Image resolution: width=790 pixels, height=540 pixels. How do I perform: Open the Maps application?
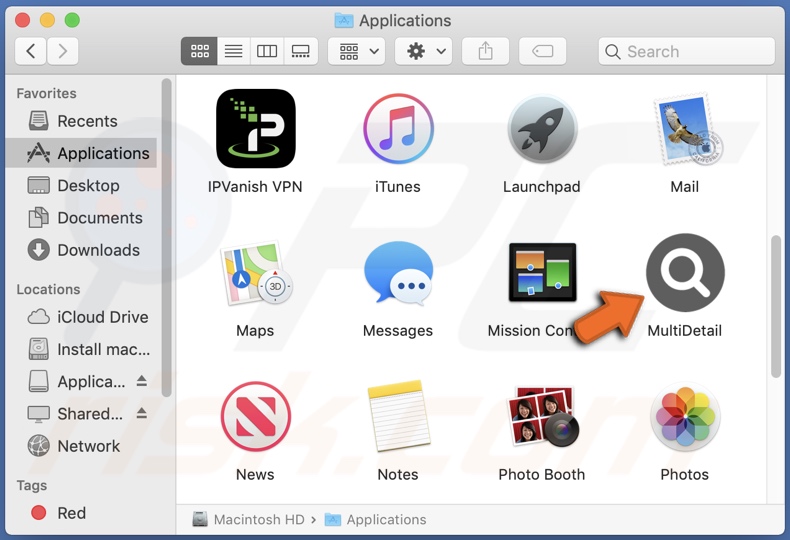point(255,273)
